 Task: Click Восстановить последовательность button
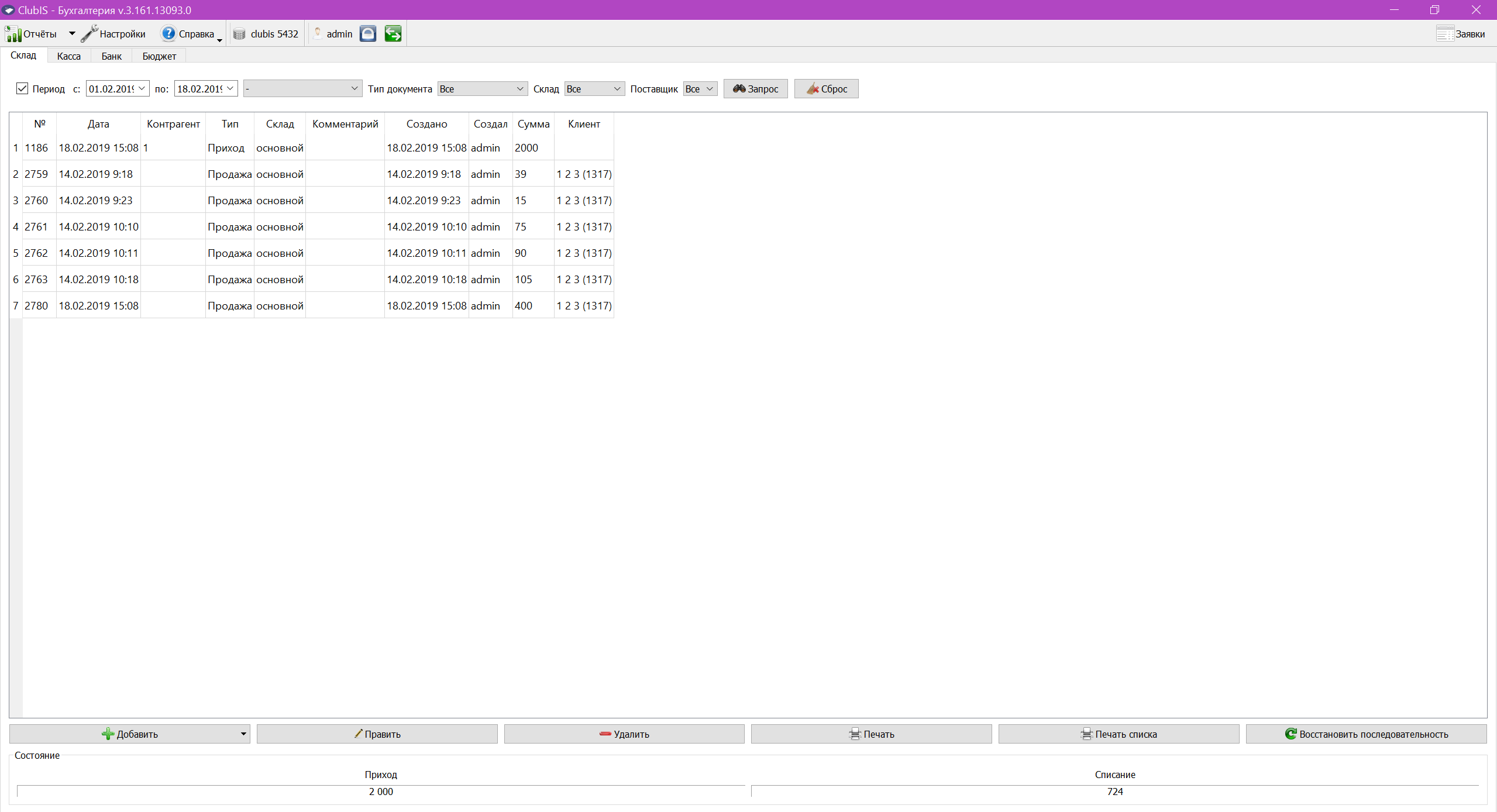click(1366, 734)
